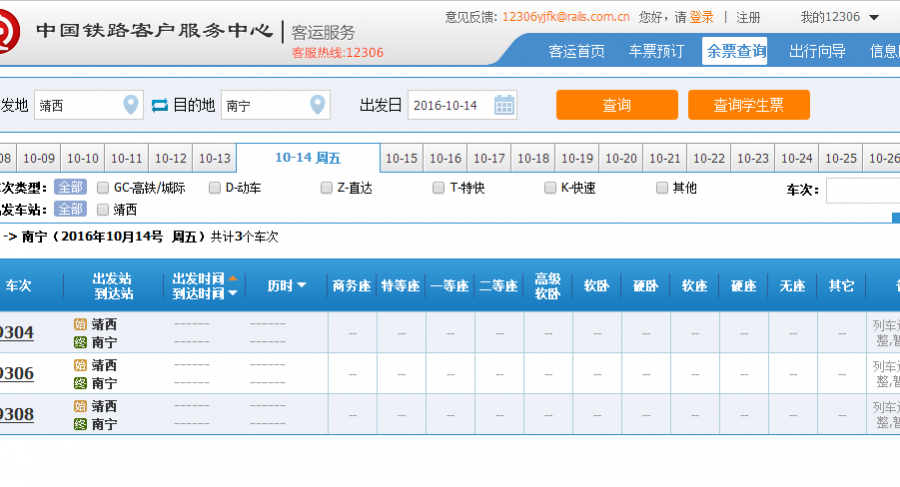Screen dimensions: 900x487
Task: Click the departure station location pin icon
Action: click(131, 105)
